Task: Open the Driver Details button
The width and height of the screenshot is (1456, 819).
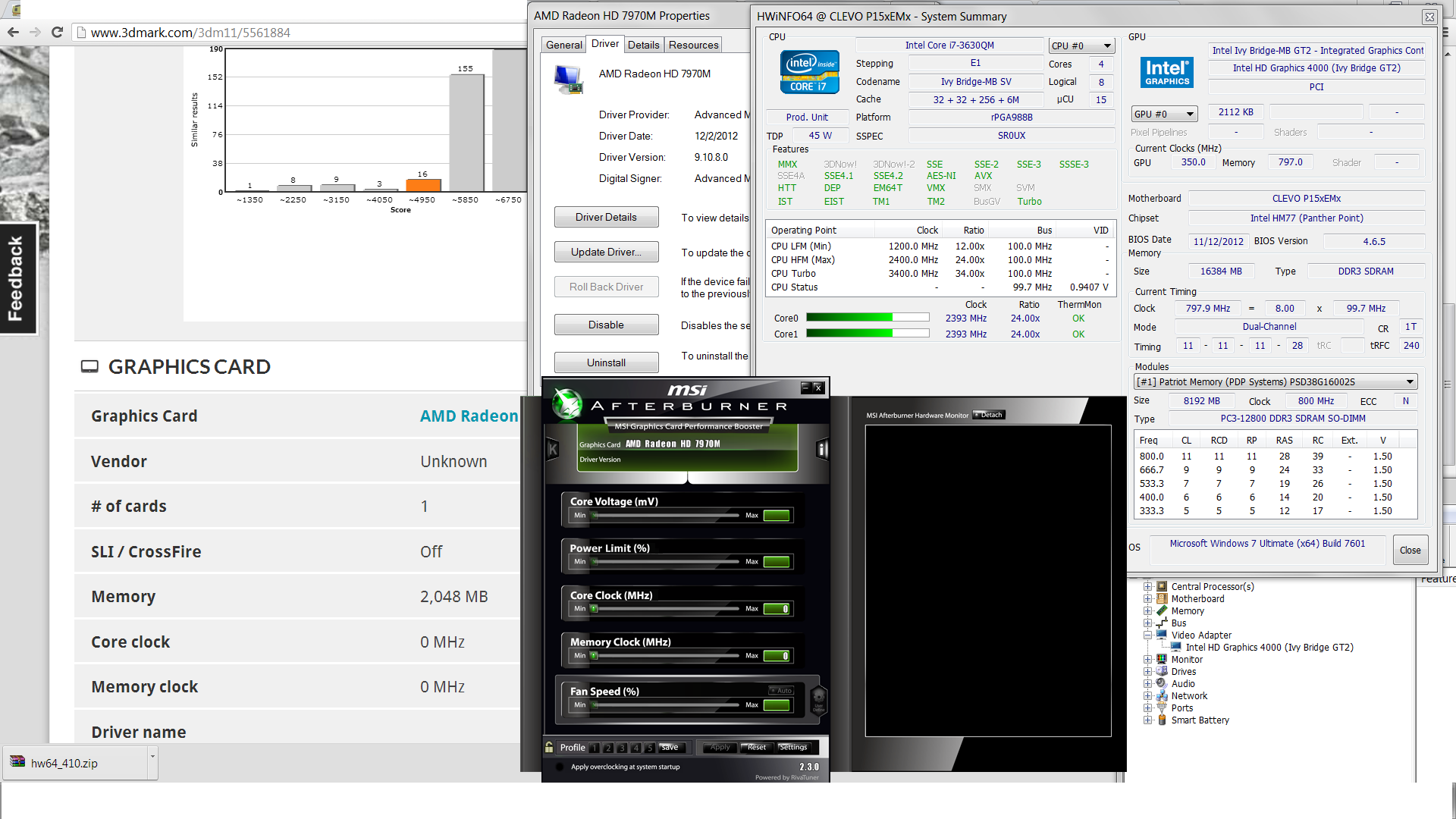Action: coord(606,217)
